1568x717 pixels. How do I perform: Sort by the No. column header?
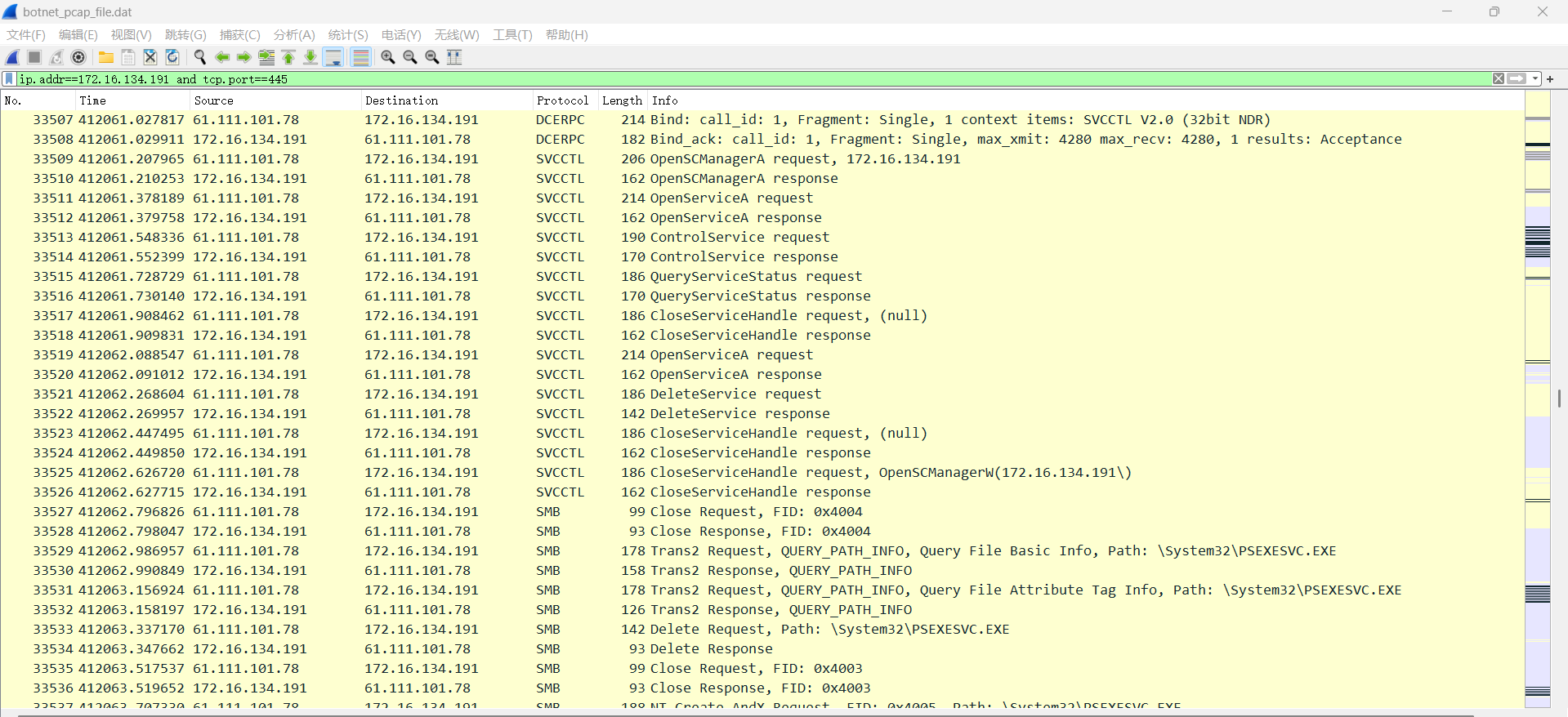(38, 100)
